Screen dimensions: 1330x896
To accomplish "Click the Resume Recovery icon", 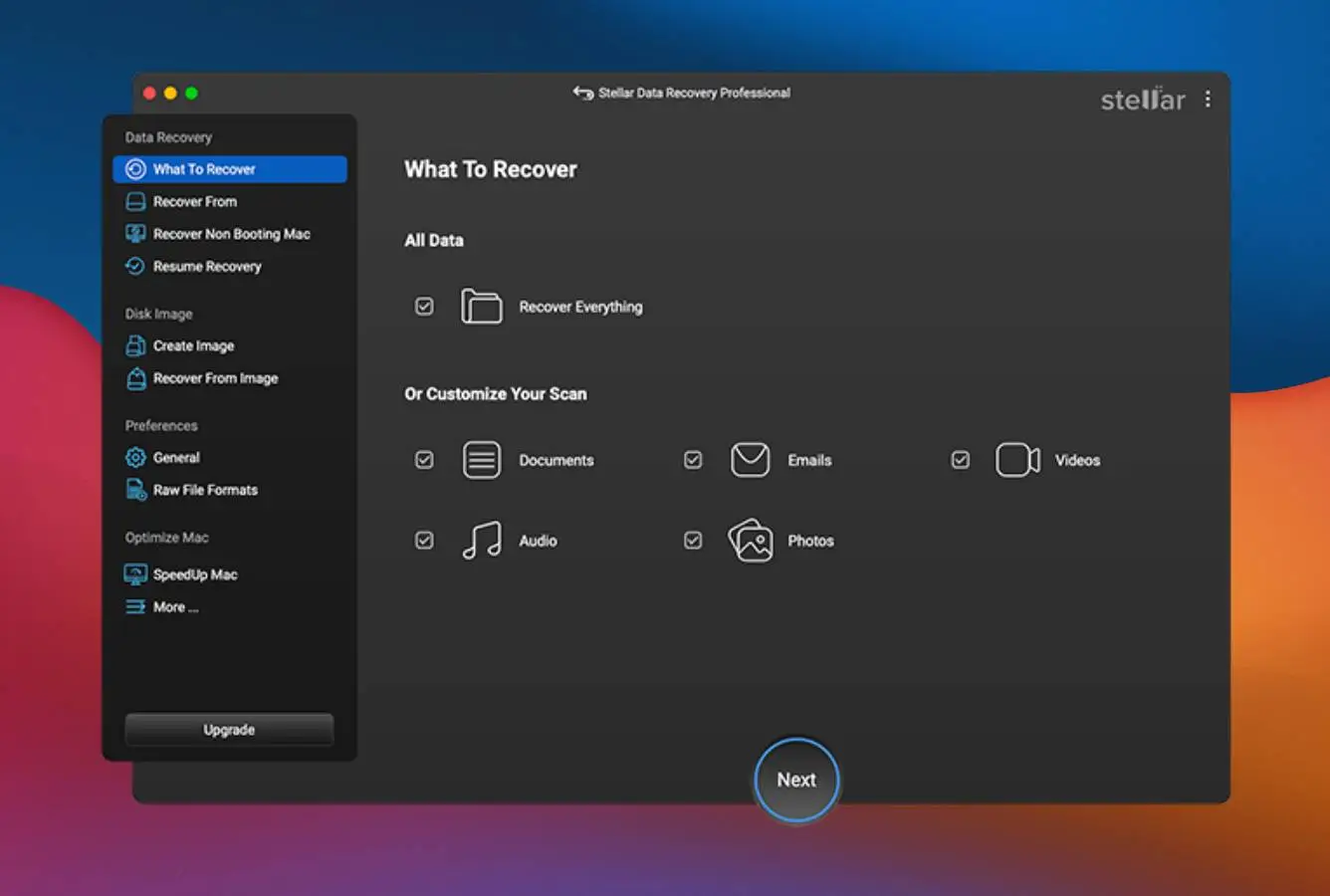I will [x=135, y=267].
